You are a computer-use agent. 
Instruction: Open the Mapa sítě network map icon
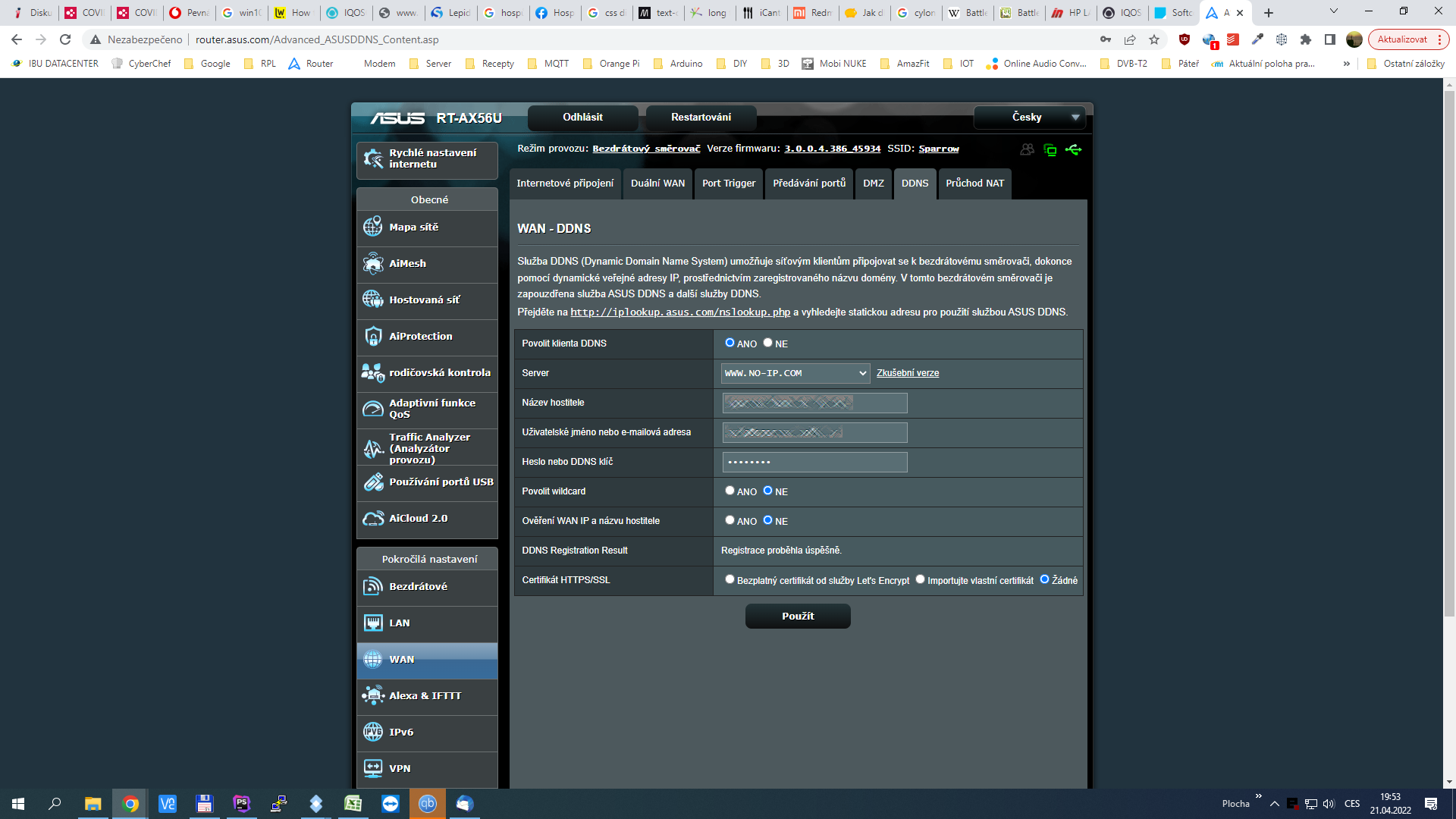click(x=372, y=227)
